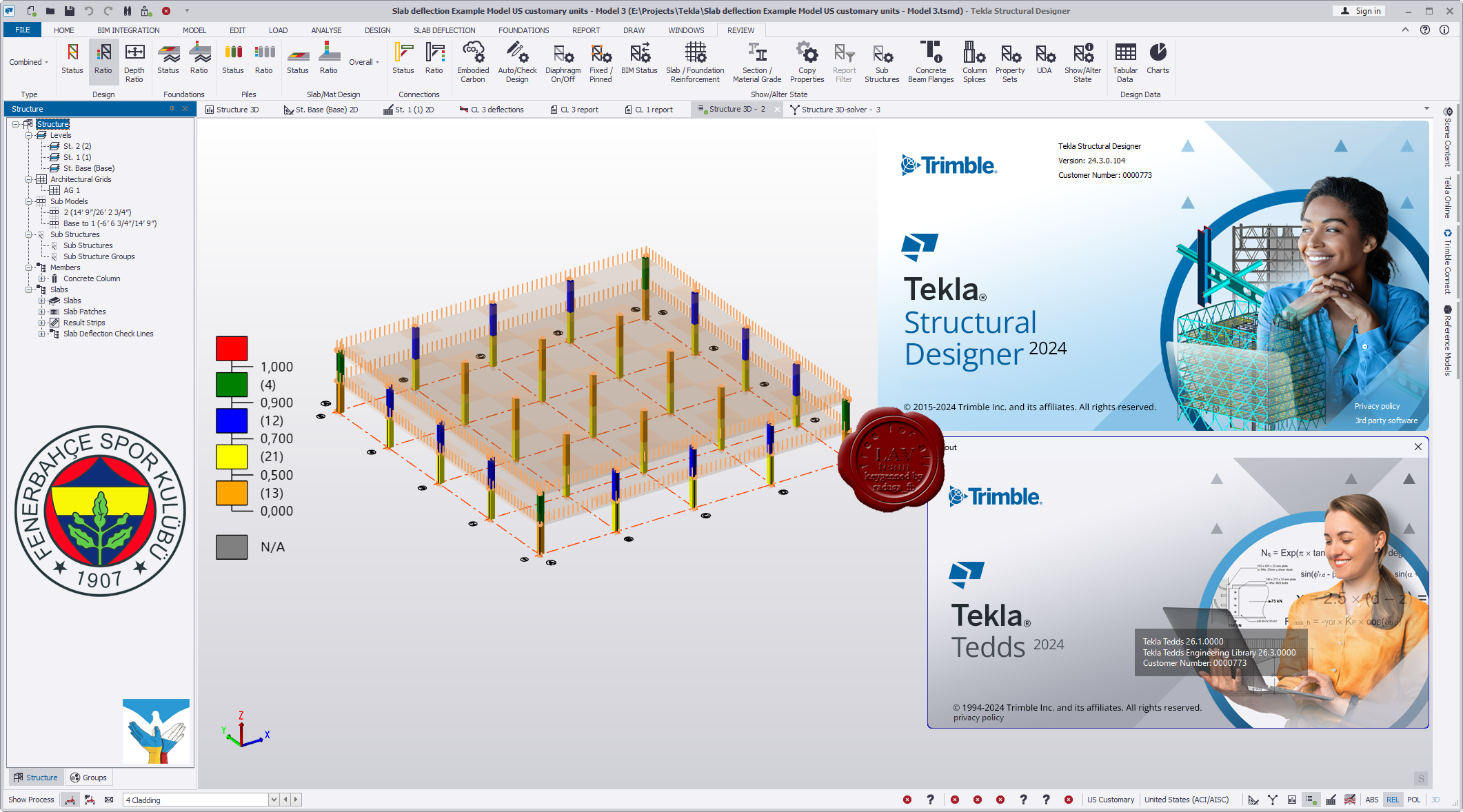Select the Depth Ratio design tool
This screenshot has height=812, width=1463.
(x=134, y=63)
